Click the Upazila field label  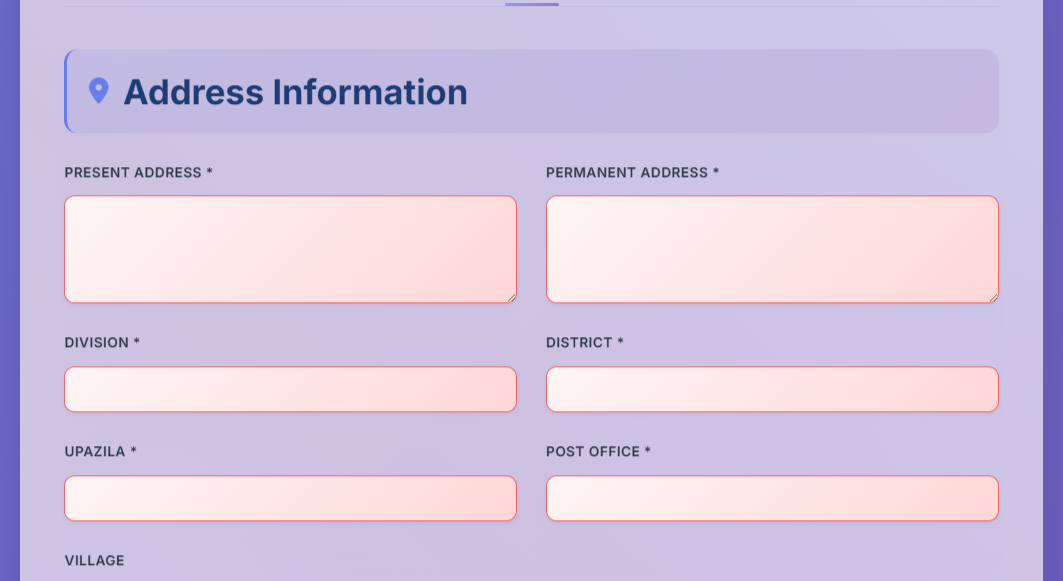pos(100,452)
